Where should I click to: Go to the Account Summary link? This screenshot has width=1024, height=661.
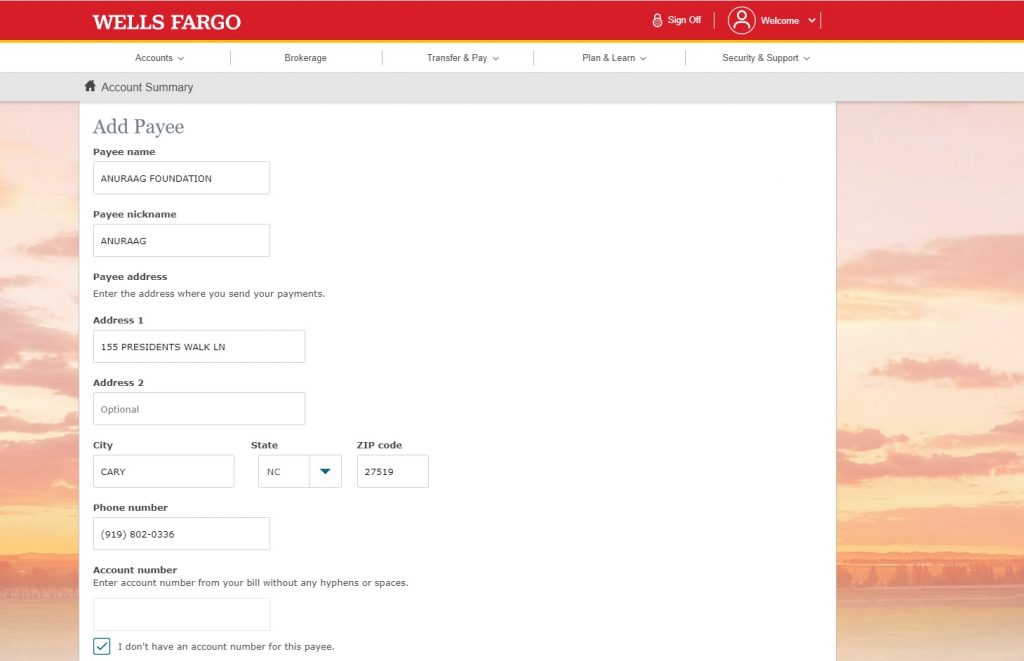click(x=147, y=87)
